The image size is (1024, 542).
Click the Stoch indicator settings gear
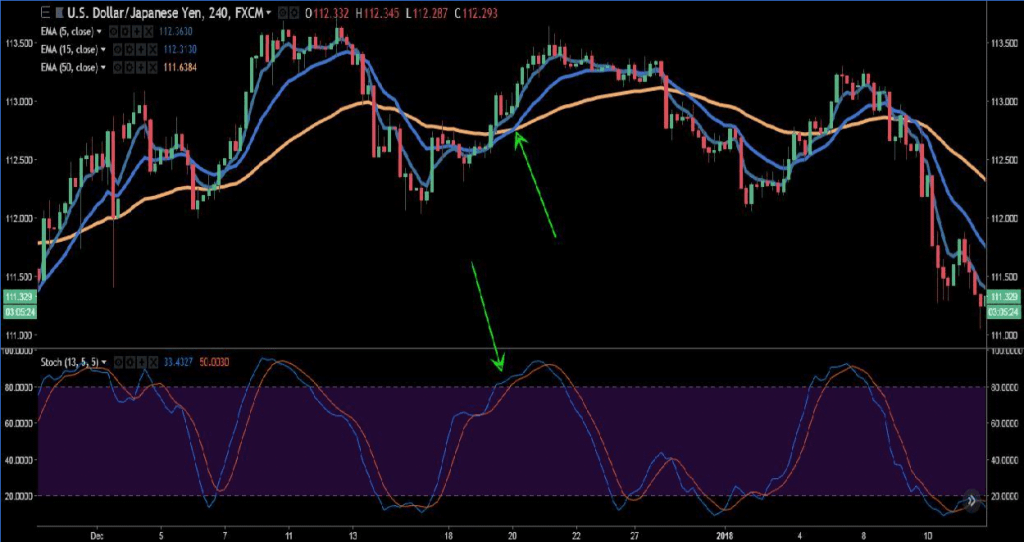(x=129, y=359)
